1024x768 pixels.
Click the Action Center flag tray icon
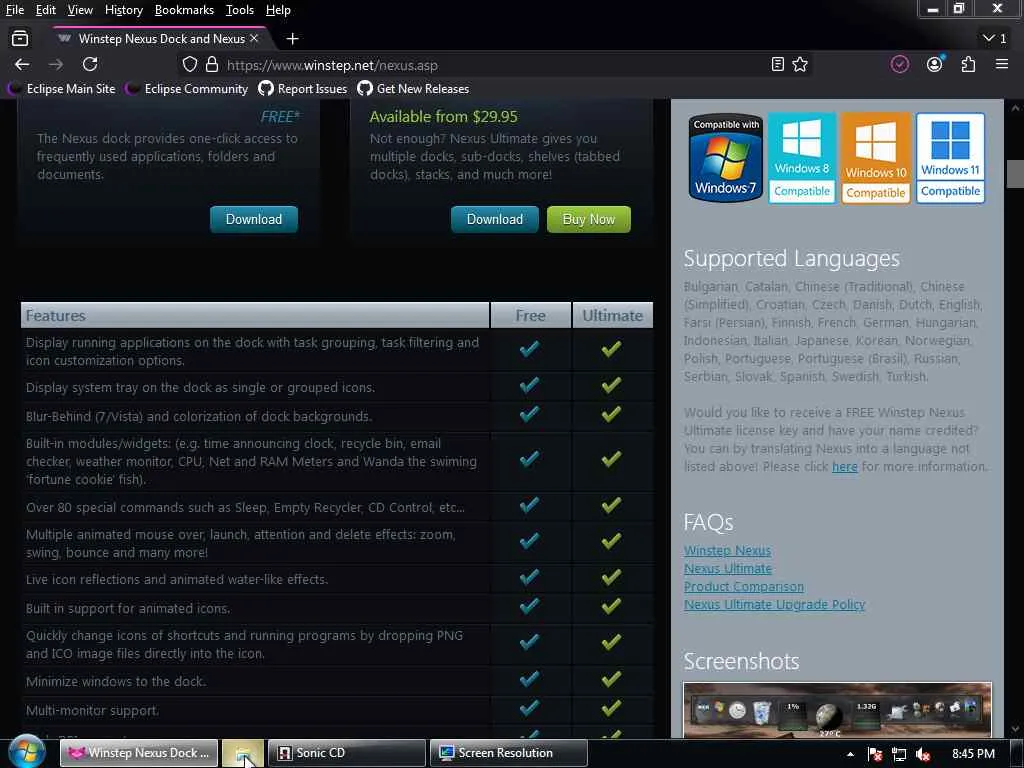[x=875, y=754]
